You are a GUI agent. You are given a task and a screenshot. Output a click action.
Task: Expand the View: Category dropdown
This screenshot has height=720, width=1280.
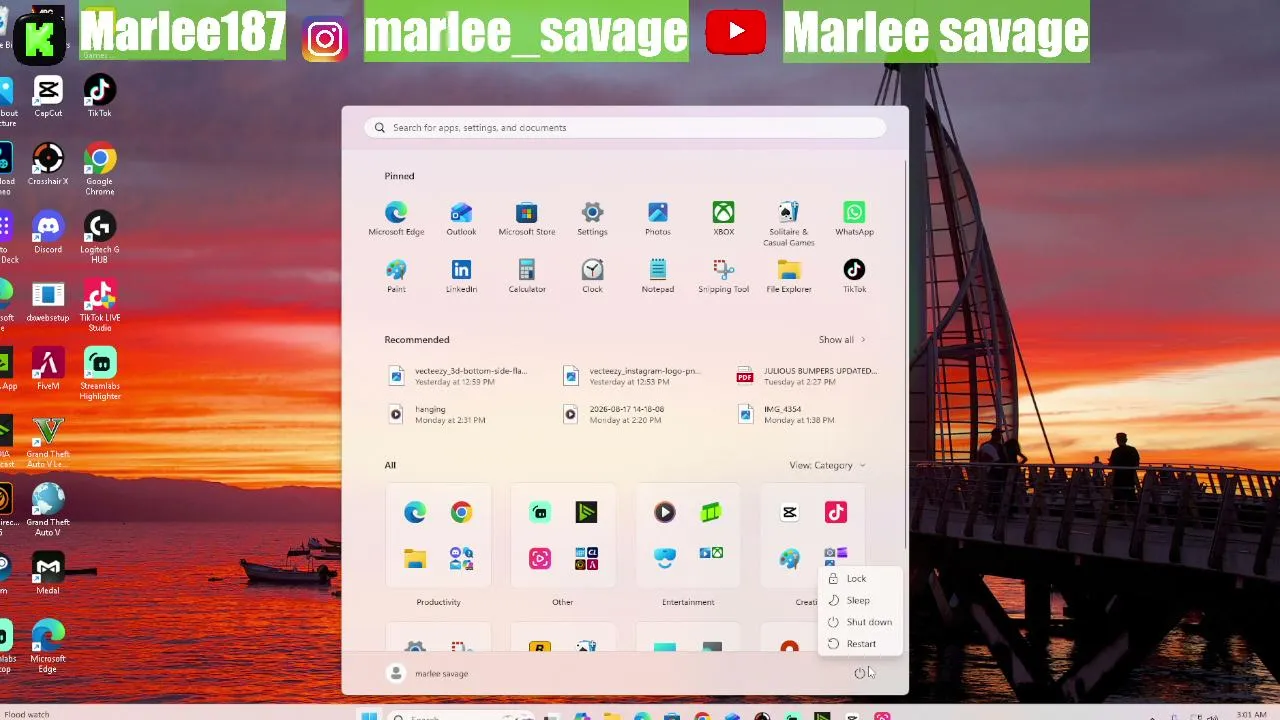(827, 465)
